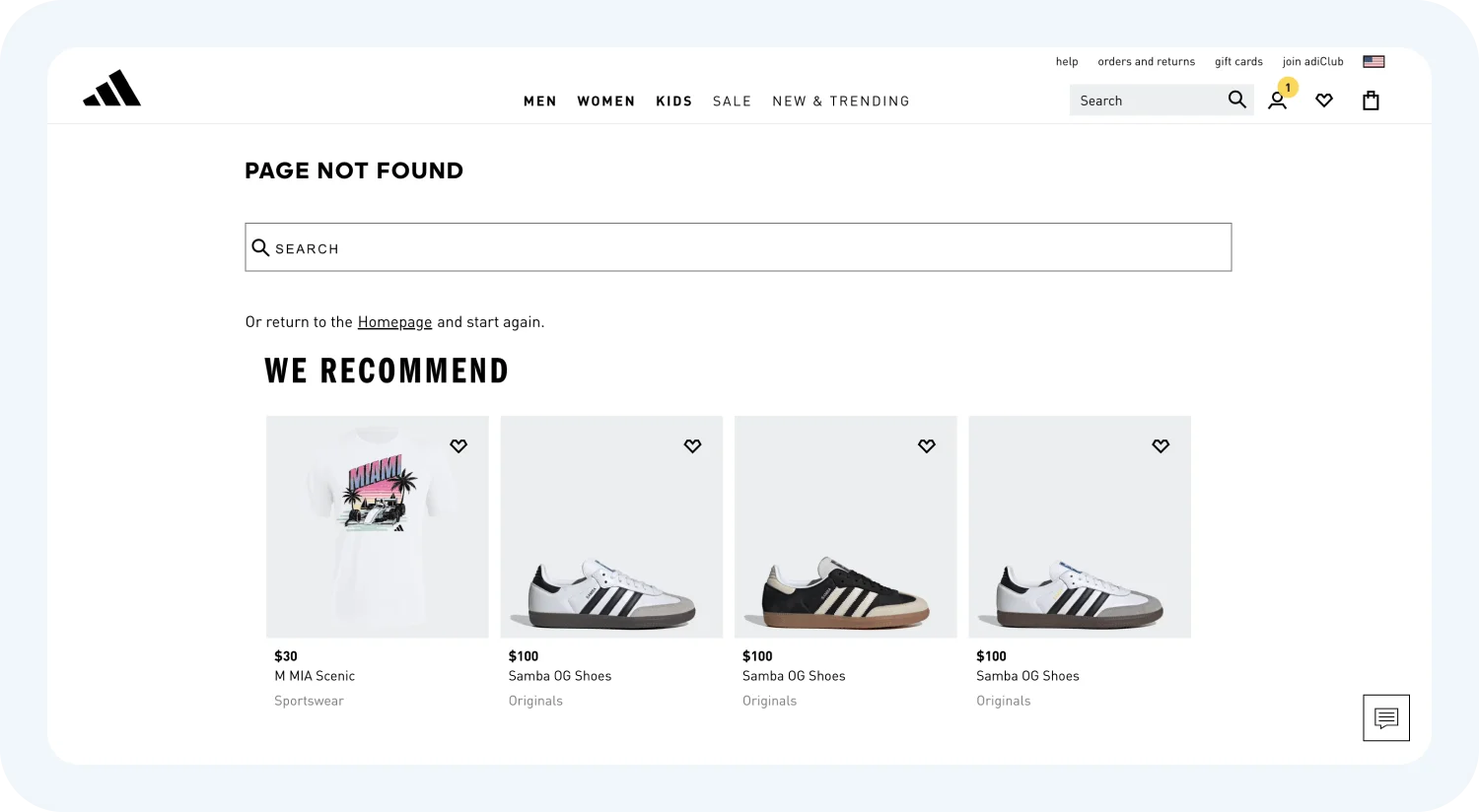Click the adidas logo in the header
The image size is (1479, 812).
(111, 89)
